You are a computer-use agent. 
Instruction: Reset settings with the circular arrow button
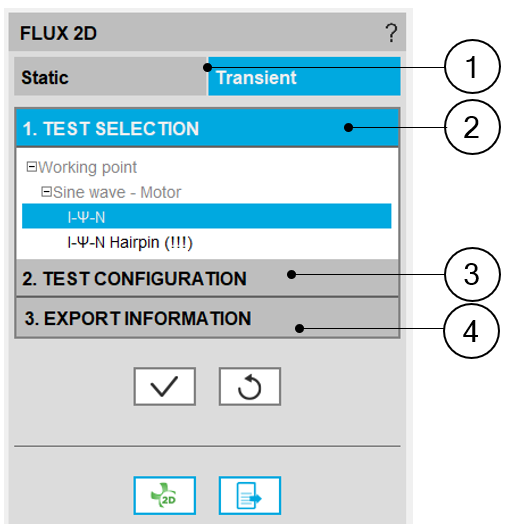[249, 386]
